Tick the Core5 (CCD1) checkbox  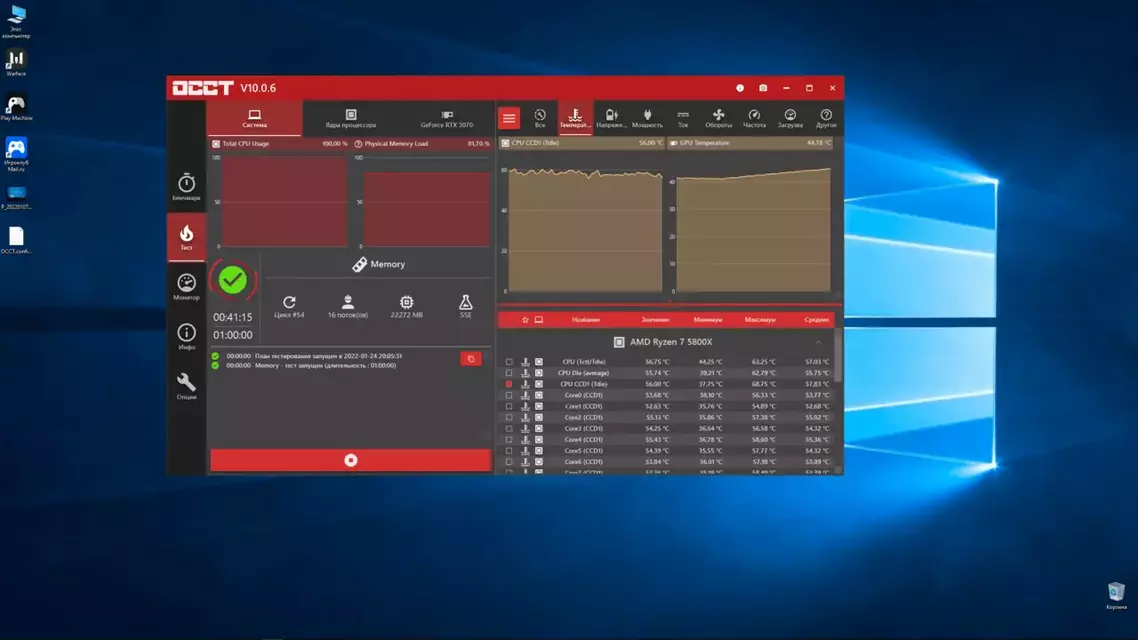[x=509, y=451]
